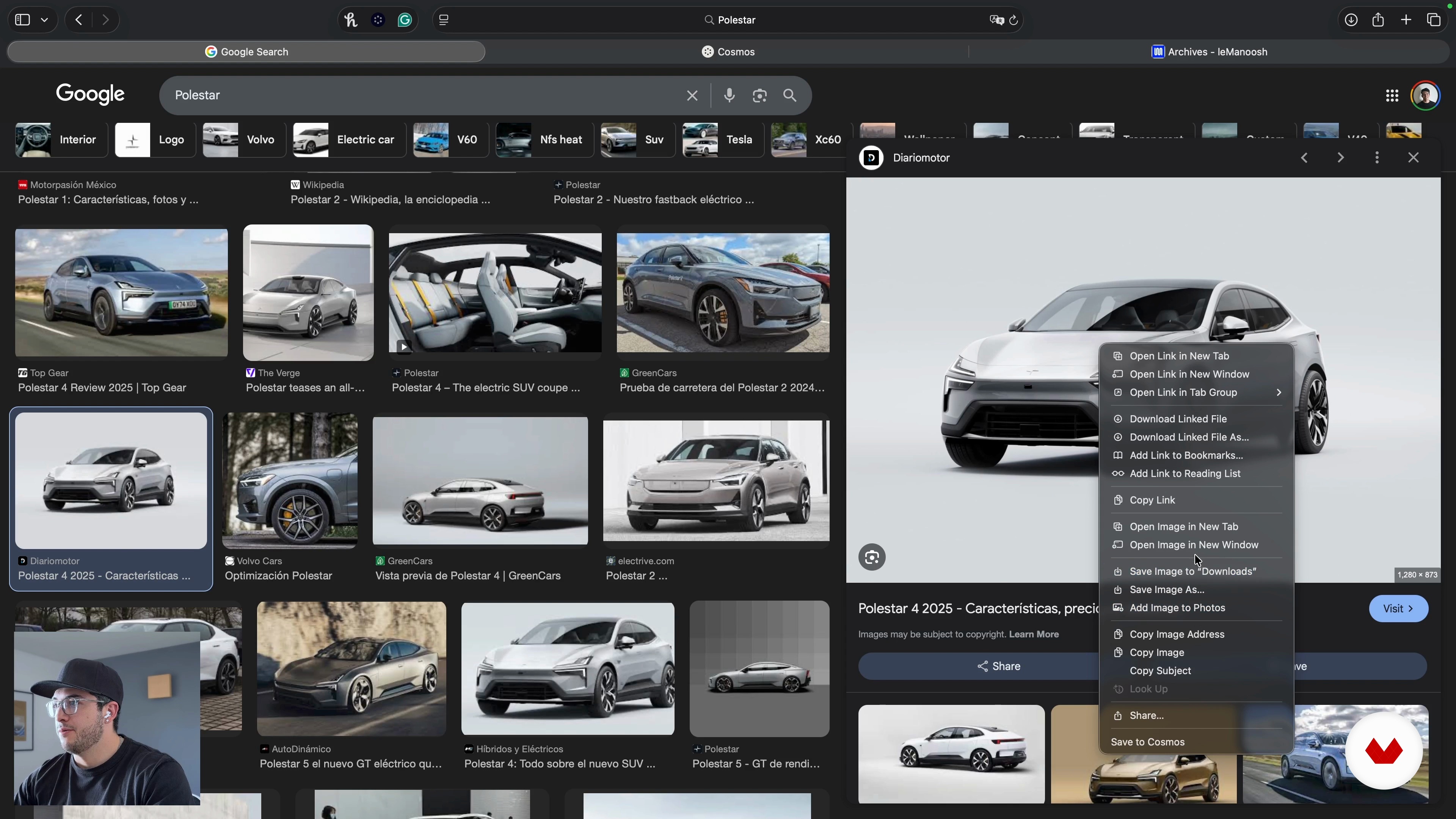Screen dimensions: 1456x819
Task: Show the next image in preview panel
Action: [1341, 158]
